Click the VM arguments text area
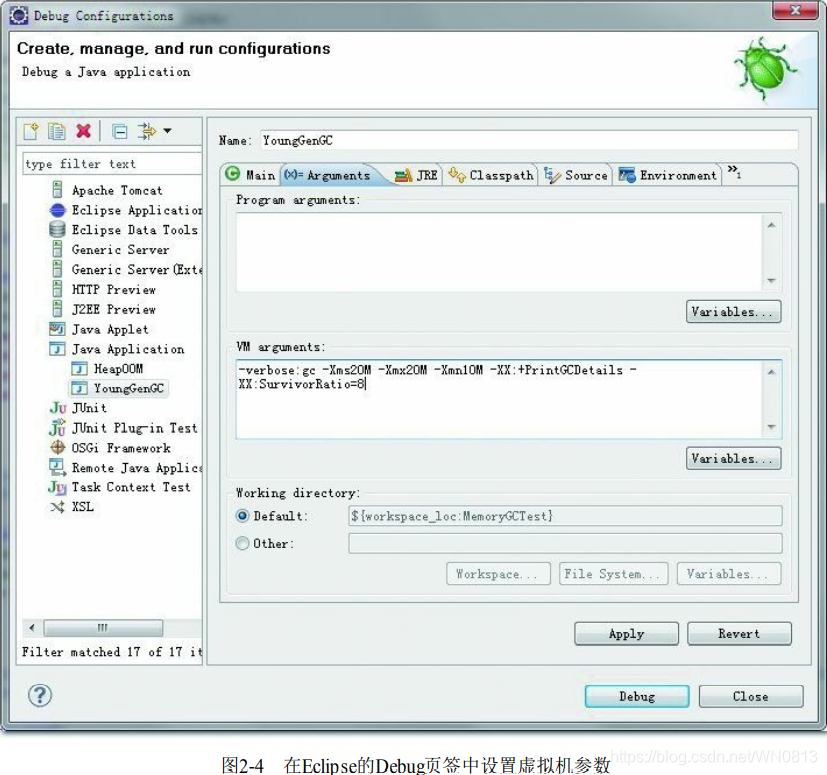827x775 pixels. point(498,399)
